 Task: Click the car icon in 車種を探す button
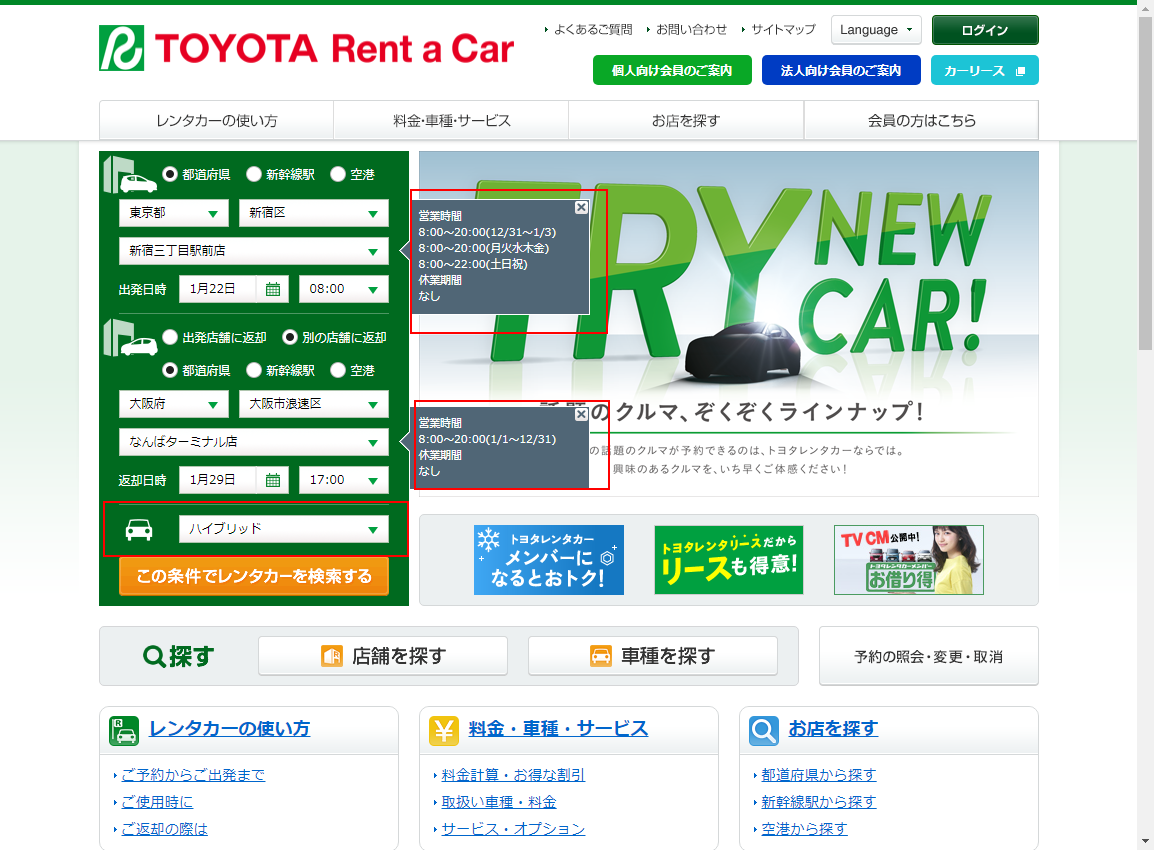coord(601,656)
